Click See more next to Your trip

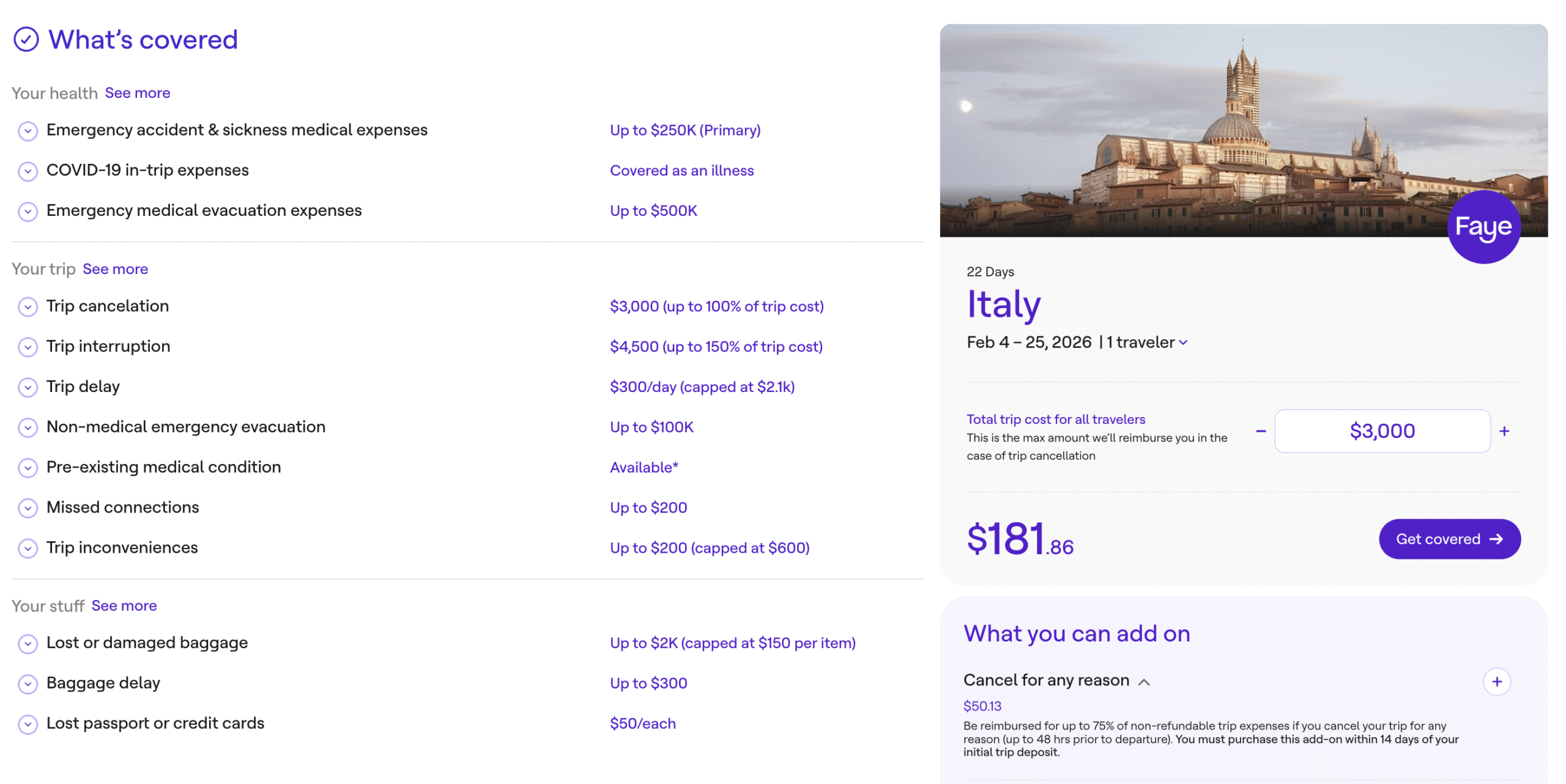[115, 269]
